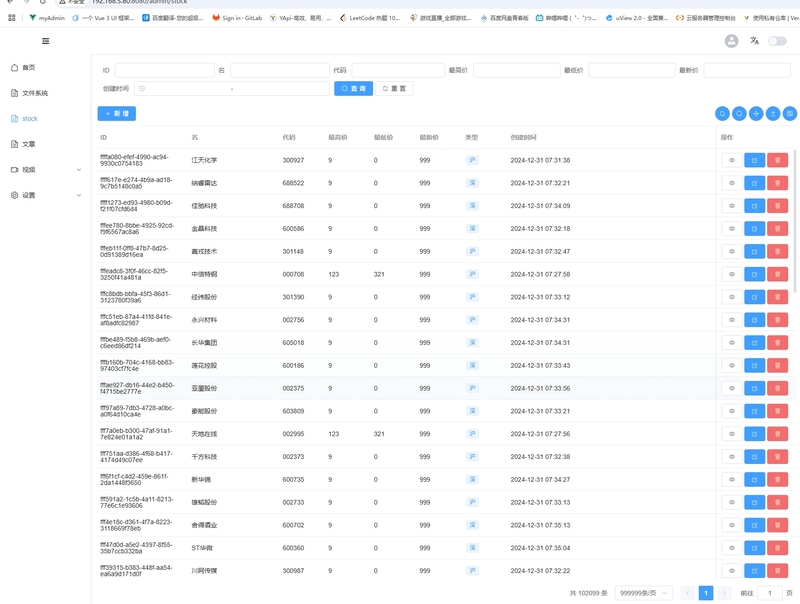Focus the 代码 filter input
The image size is (800, 604).
pyautogui.click(x=398, y=70)
